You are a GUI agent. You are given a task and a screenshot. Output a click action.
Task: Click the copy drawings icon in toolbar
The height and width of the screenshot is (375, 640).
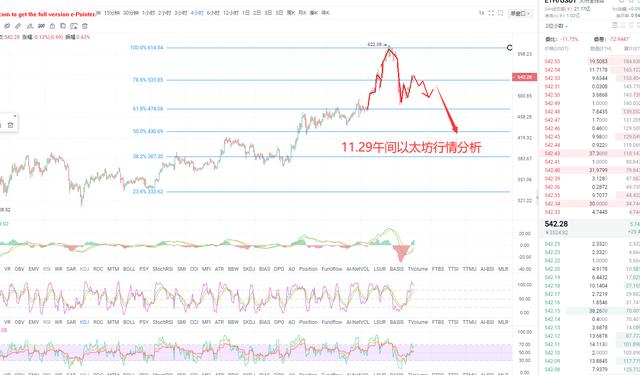point(63,26)
